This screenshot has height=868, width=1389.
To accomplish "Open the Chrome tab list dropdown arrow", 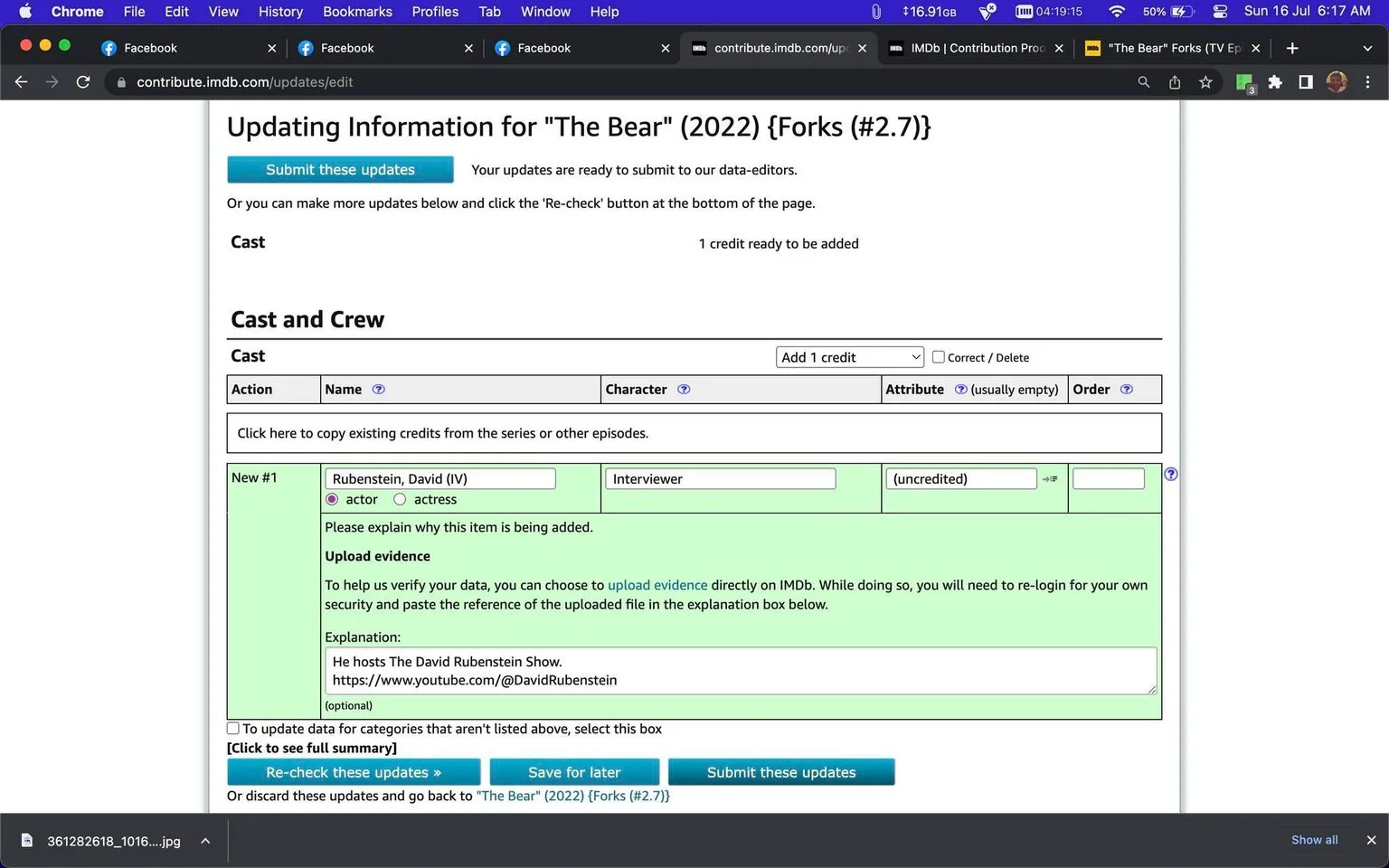I will [x=1367, y=48].
